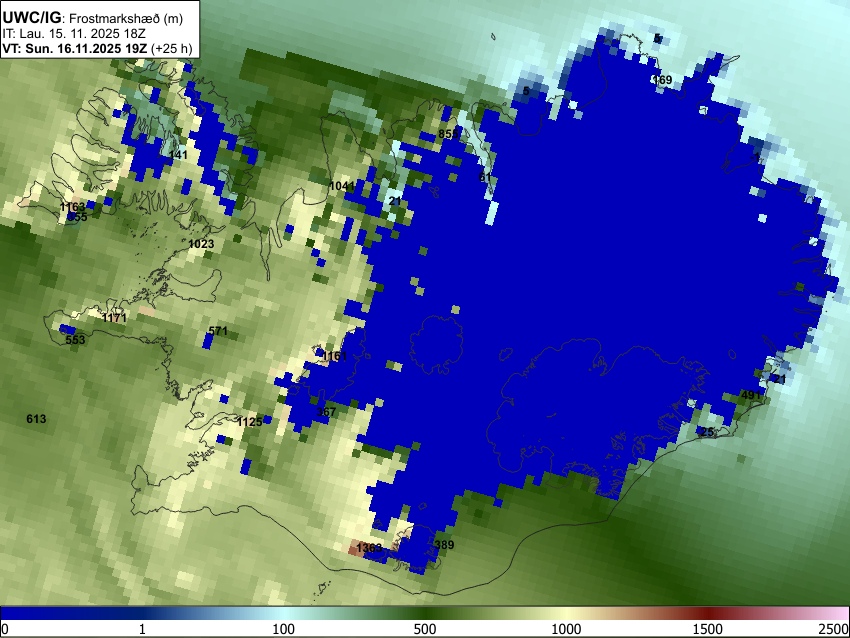This screenshot has height=638, width=850.
Task: Select the map value 367
Action: tap(326, 412)
